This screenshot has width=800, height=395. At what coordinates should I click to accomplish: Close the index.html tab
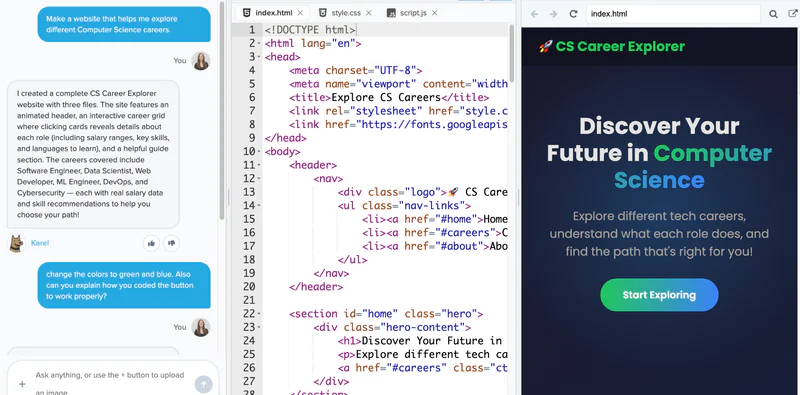click(300, 13)
